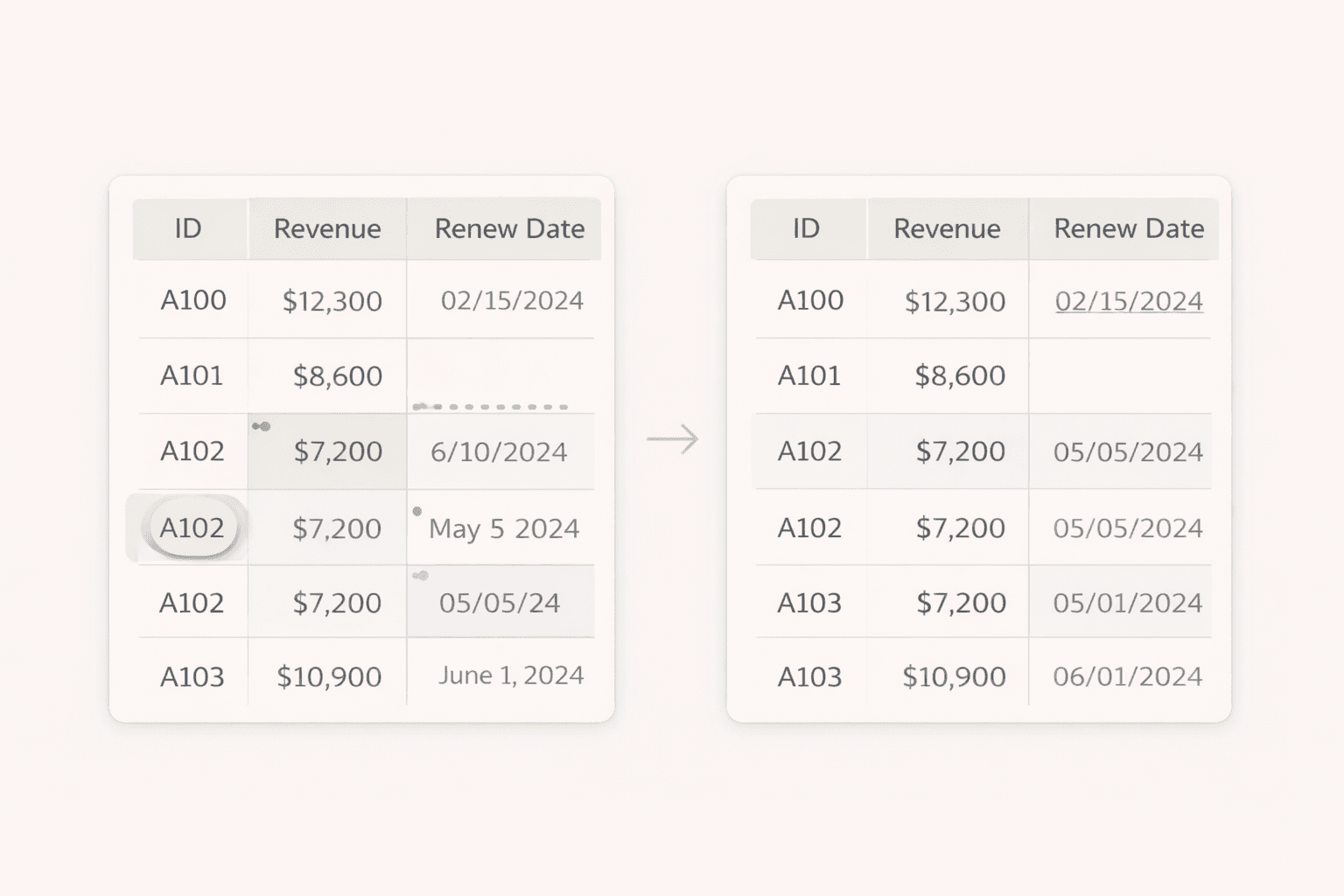Viewport: 1344px width, 896px height.
Task: Select $10,900 in the left table
Action: click(x=329, y=676)
